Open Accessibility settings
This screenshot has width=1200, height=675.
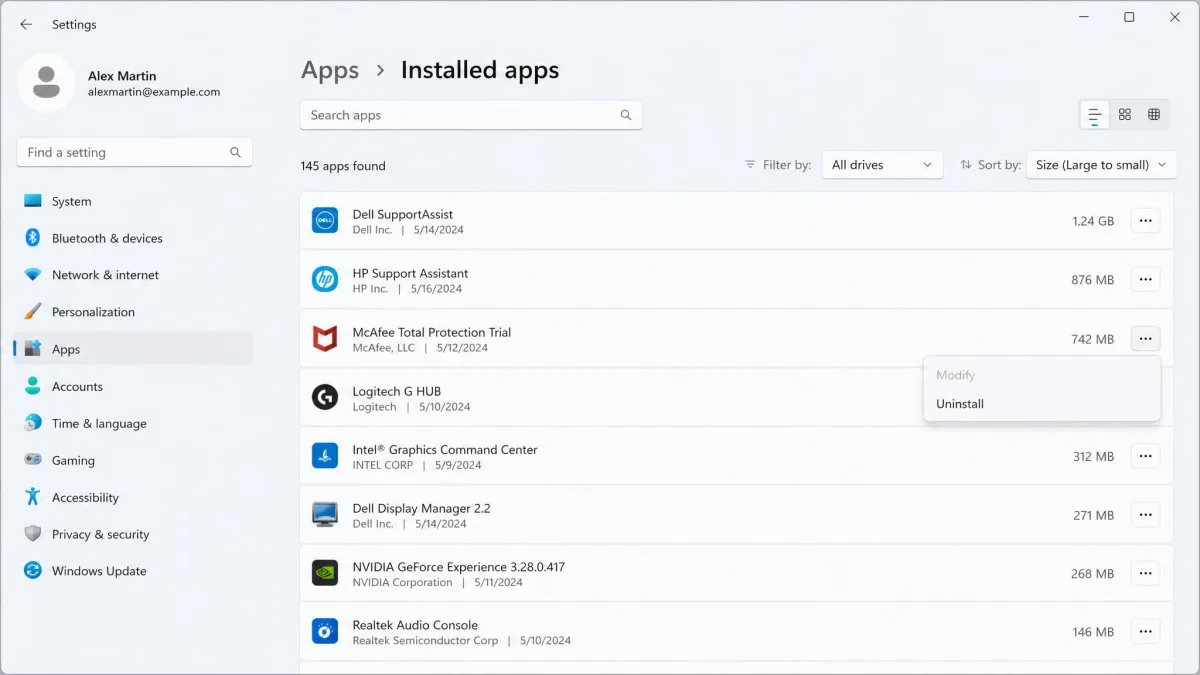coord(133,497)
